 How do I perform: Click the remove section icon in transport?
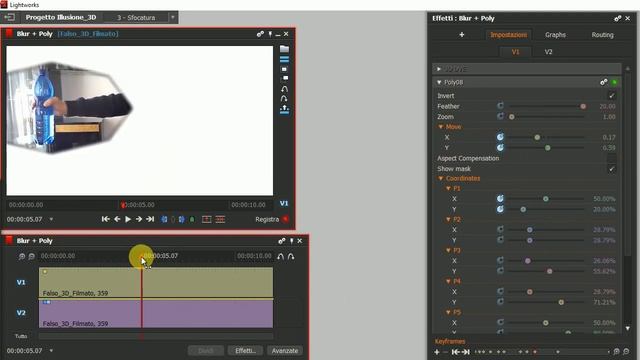(207, 219)
